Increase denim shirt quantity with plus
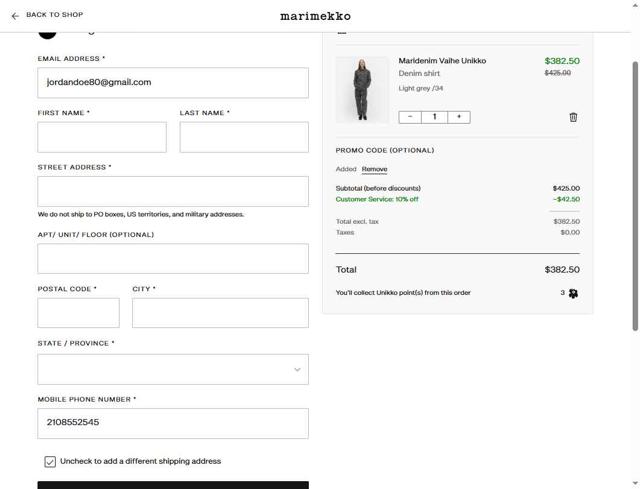 pos(459,117)
